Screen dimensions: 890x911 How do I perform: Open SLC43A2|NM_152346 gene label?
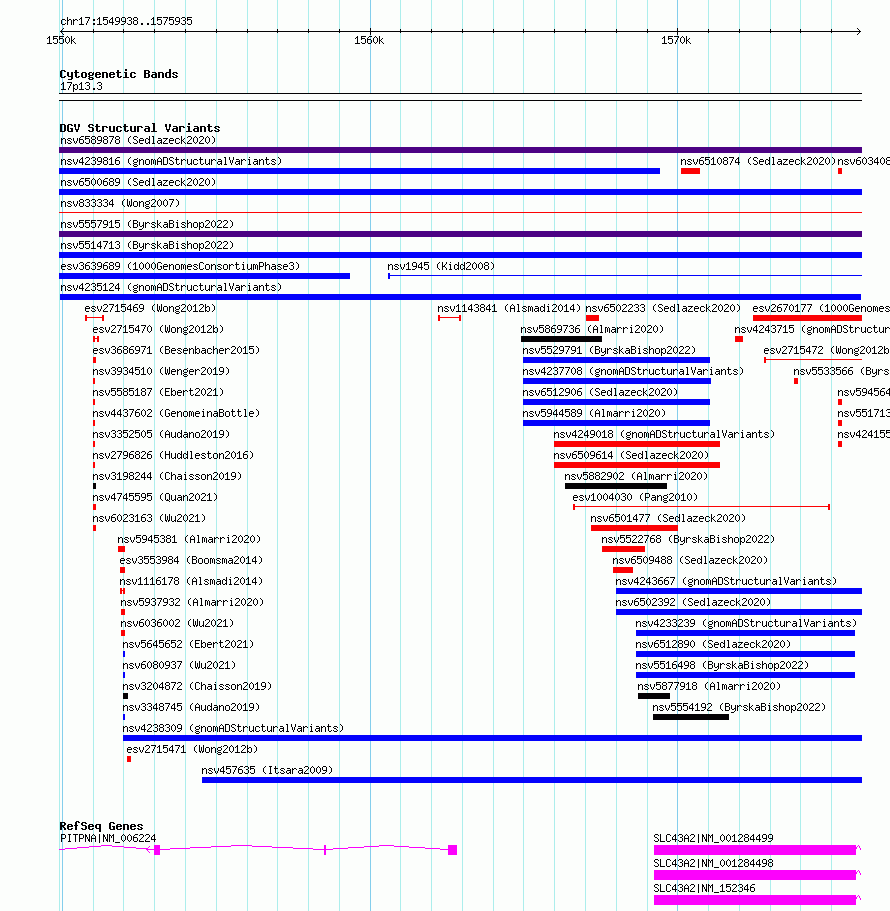tap(704, 887)
